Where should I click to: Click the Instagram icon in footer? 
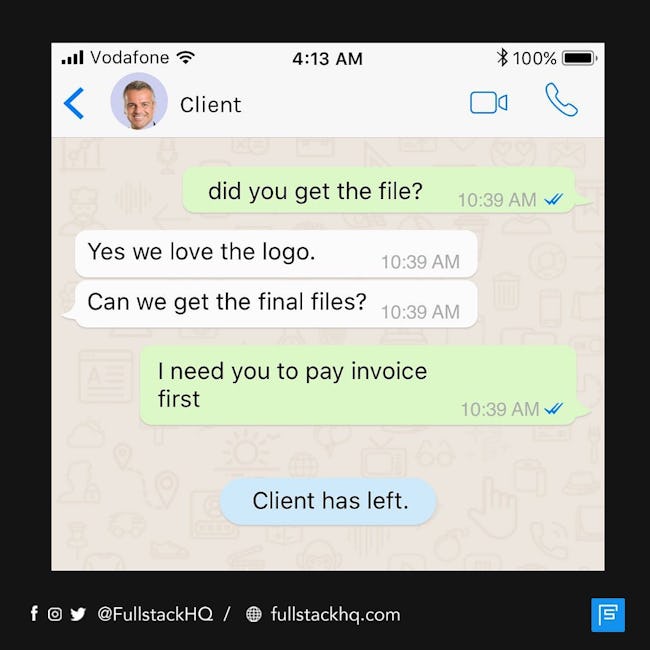55,614
